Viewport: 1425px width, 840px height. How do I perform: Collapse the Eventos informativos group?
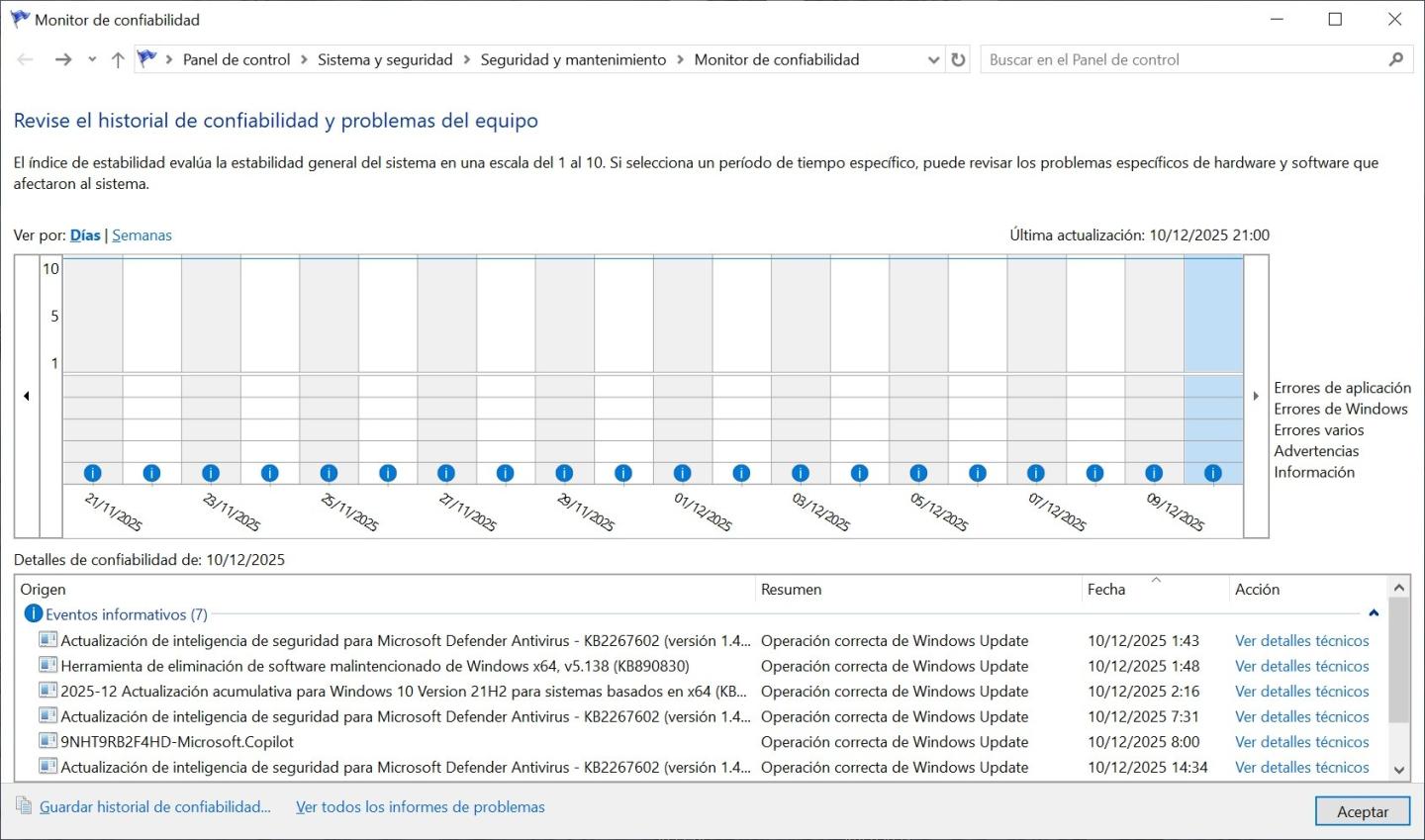[1374, 614]
